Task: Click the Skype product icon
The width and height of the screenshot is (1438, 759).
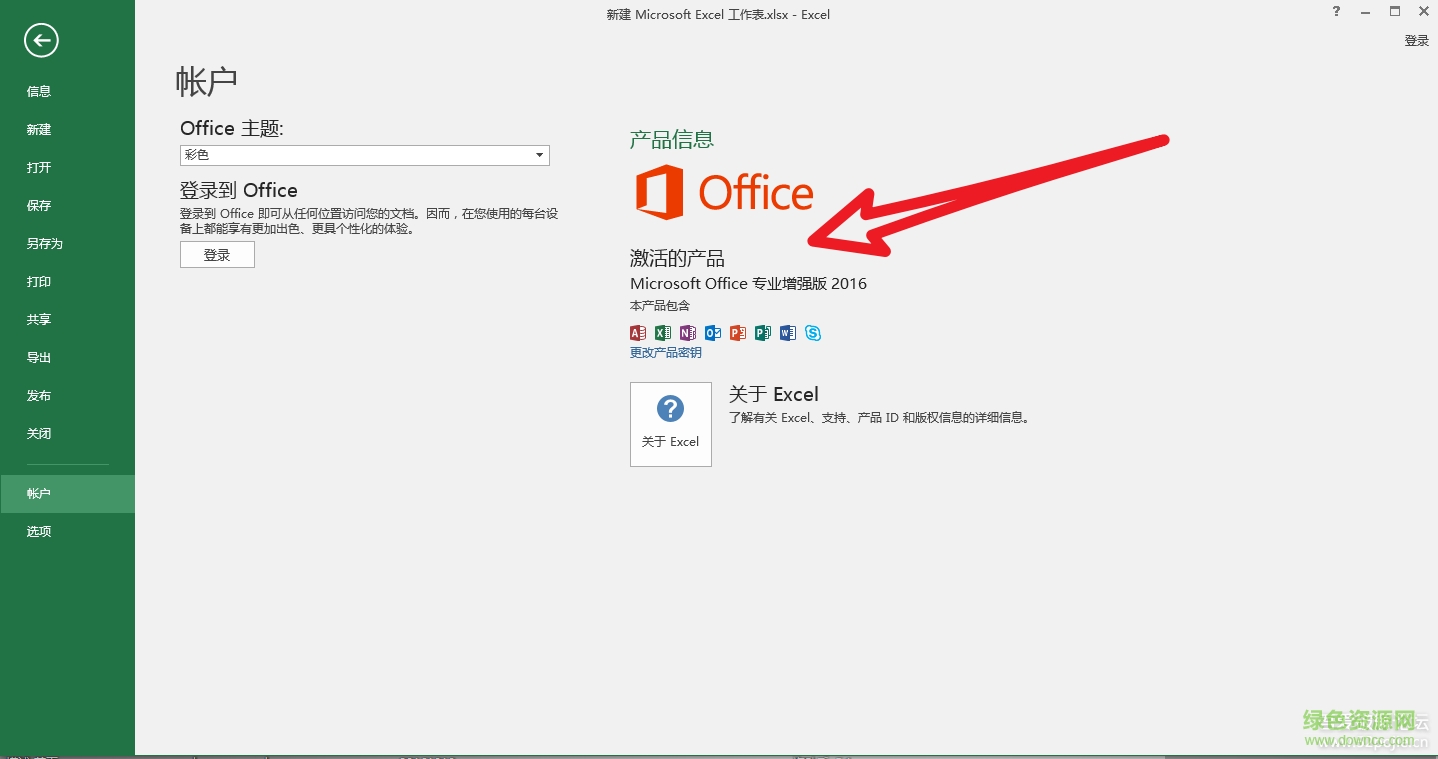Action: [x=813, y=333]
